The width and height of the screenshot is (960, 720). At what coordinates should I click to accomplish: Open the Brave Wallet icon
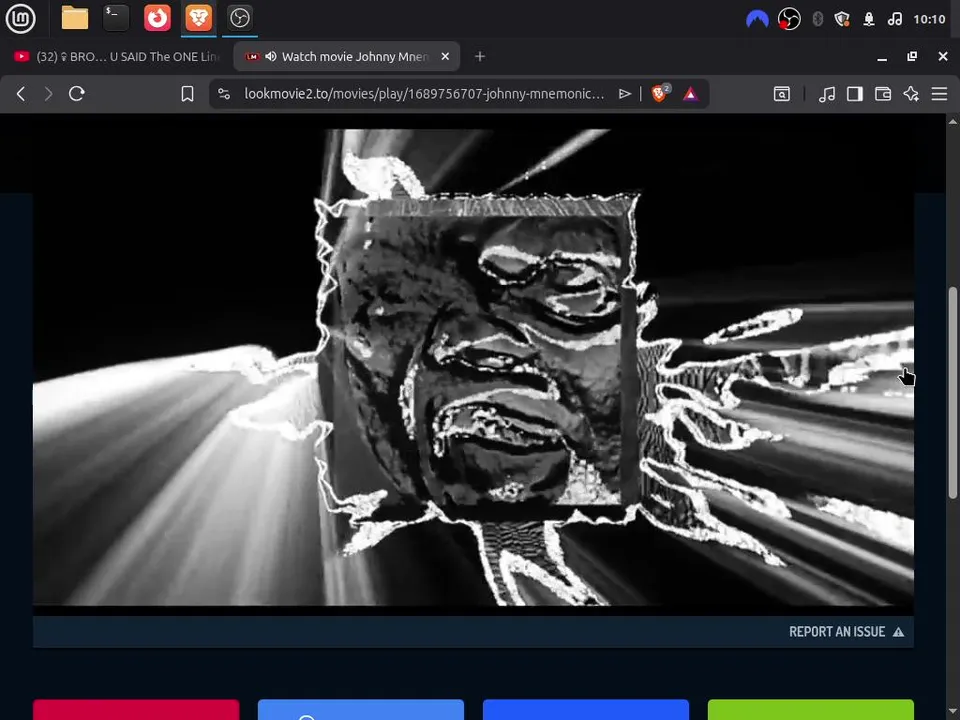click(883, 94)
